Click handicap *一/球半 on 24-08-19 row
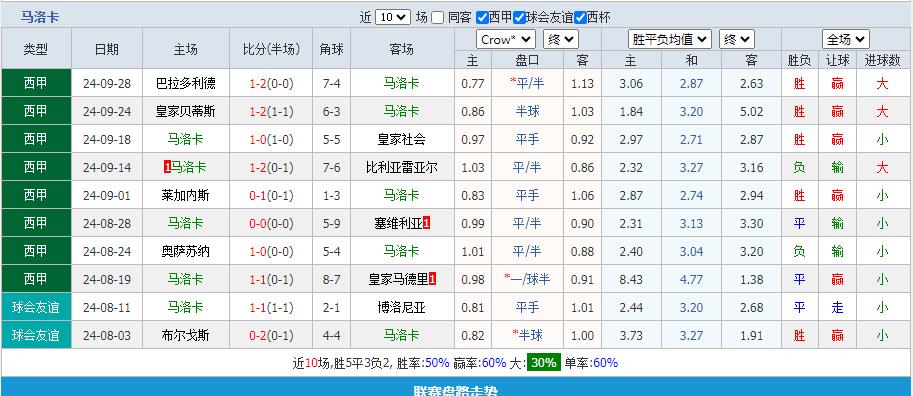The height and width of the screenshot is (396, 913). point(527,279)
